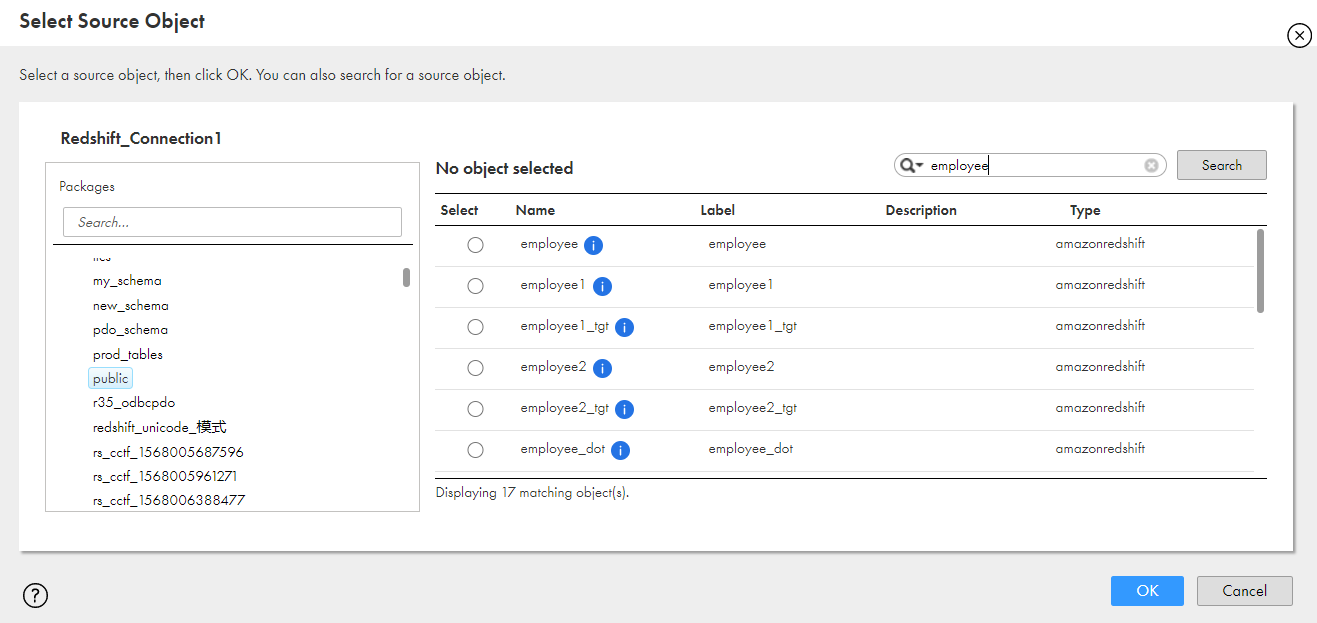Open info icon next to employee_dot

pos(620,449)
